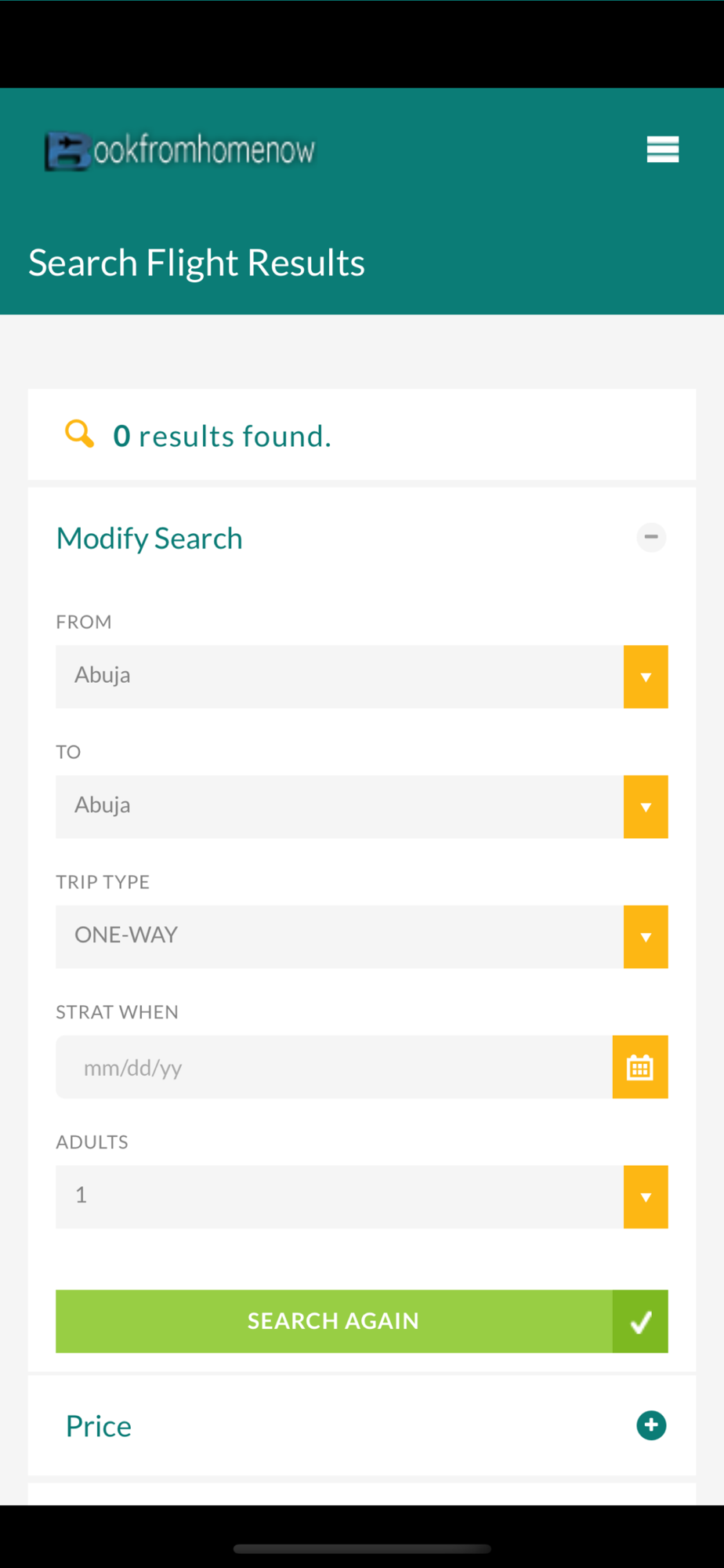The width and height of the screenshot is (724, 1568).
Task: Click the mm/dd/yy date input field
Action: click(x=334, y=1067)
